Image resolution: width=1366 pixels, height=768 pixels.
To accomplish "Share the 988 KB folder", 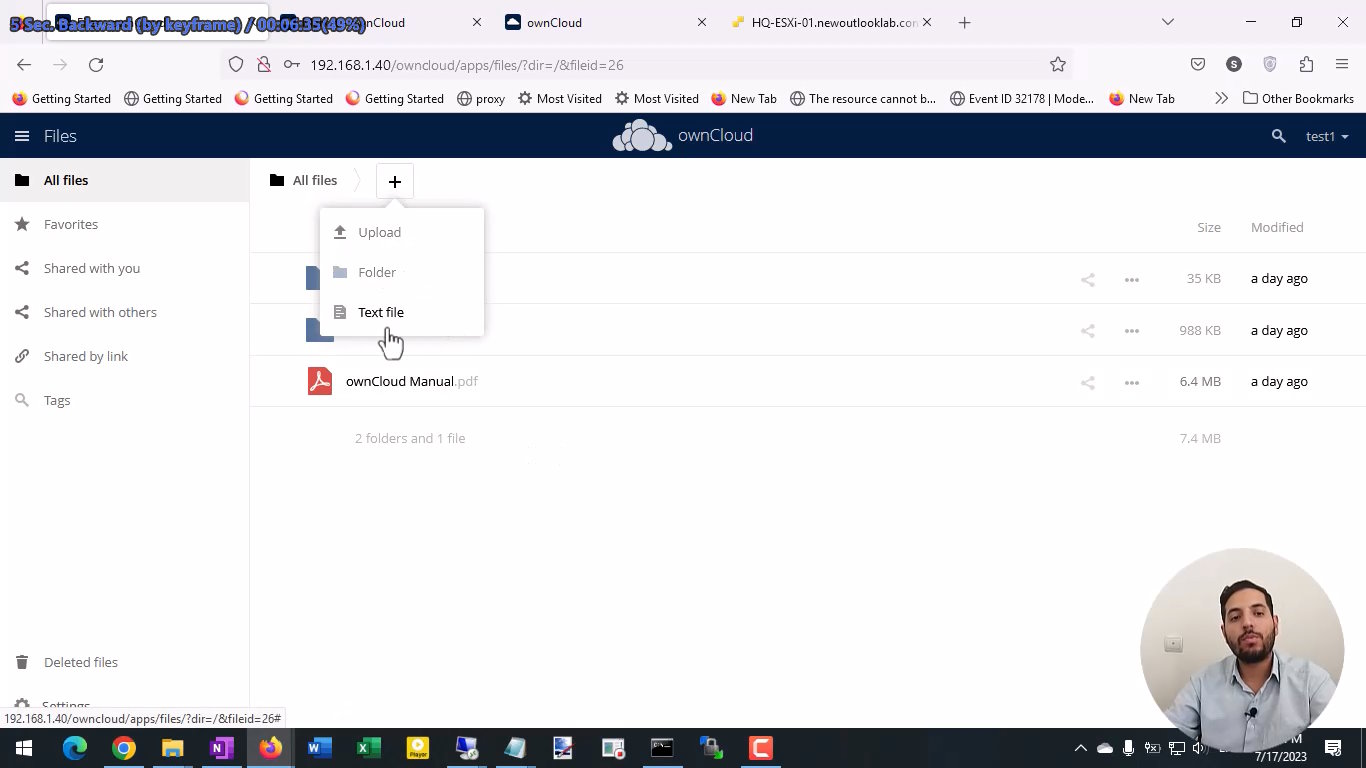I will tap(1088, 331).
